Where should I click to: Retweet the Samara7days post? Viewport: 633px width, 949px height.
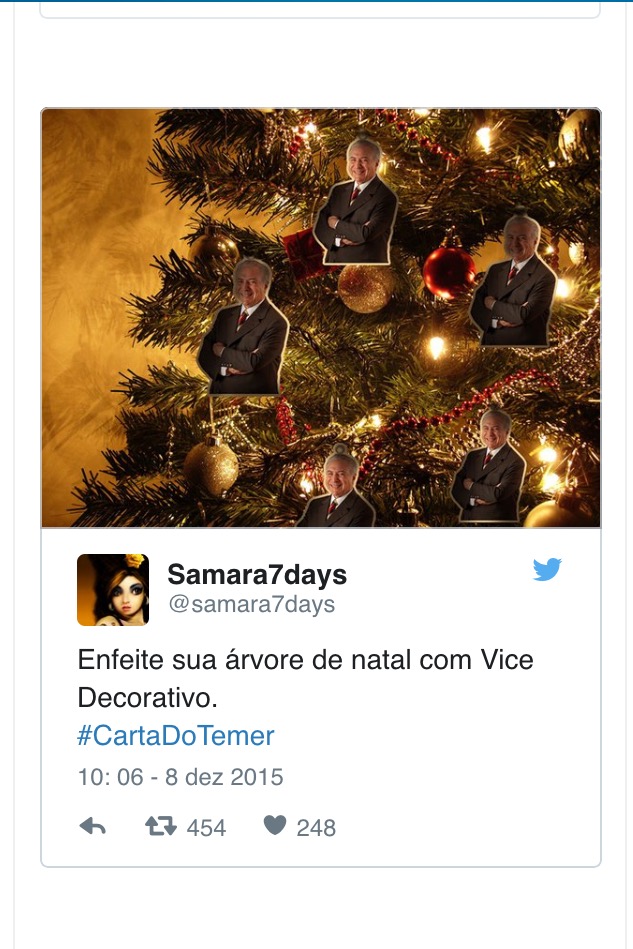pos(161,826)
